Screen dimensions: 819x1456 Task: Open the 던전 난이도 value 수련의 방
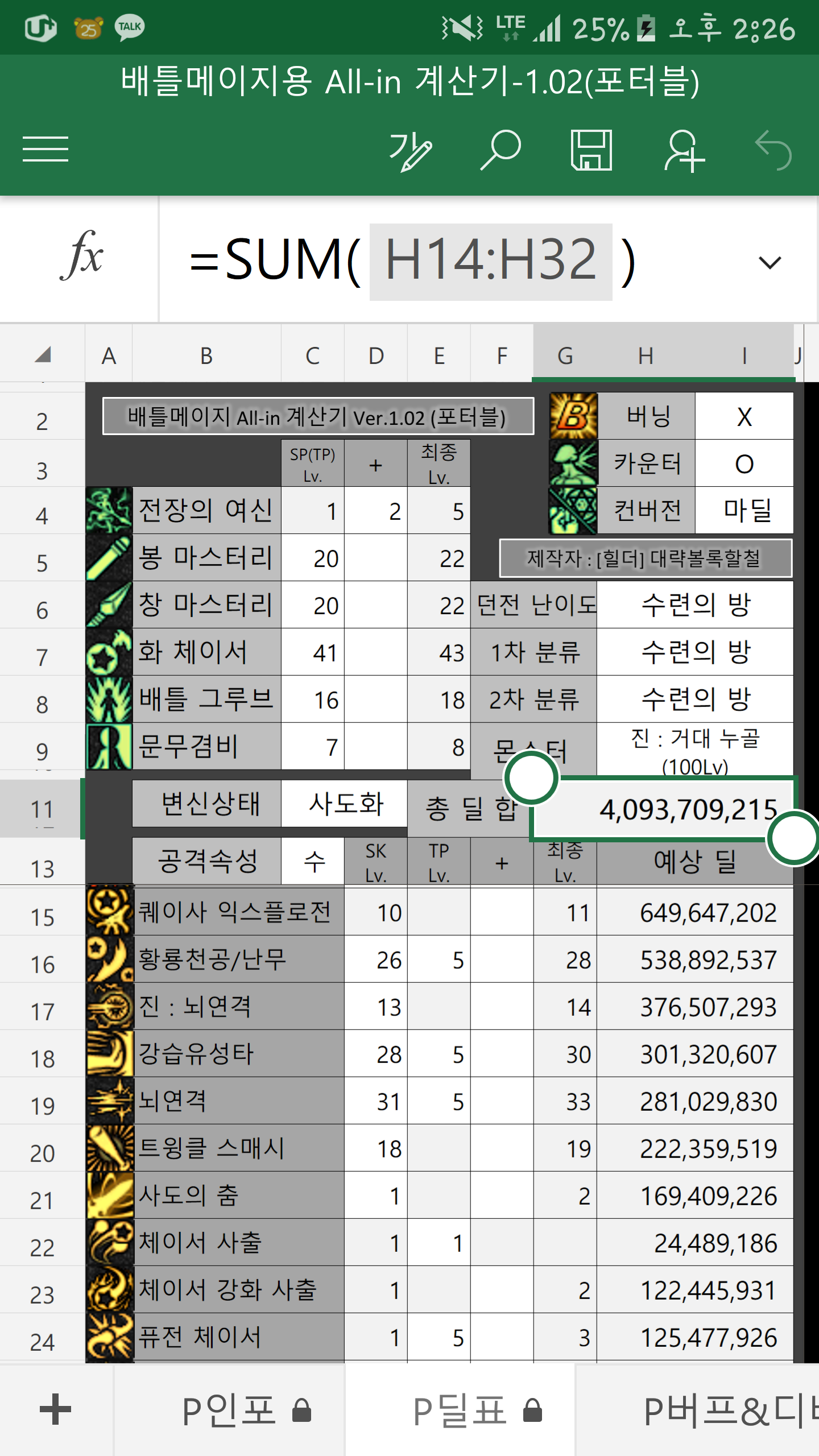pos(695,605)
